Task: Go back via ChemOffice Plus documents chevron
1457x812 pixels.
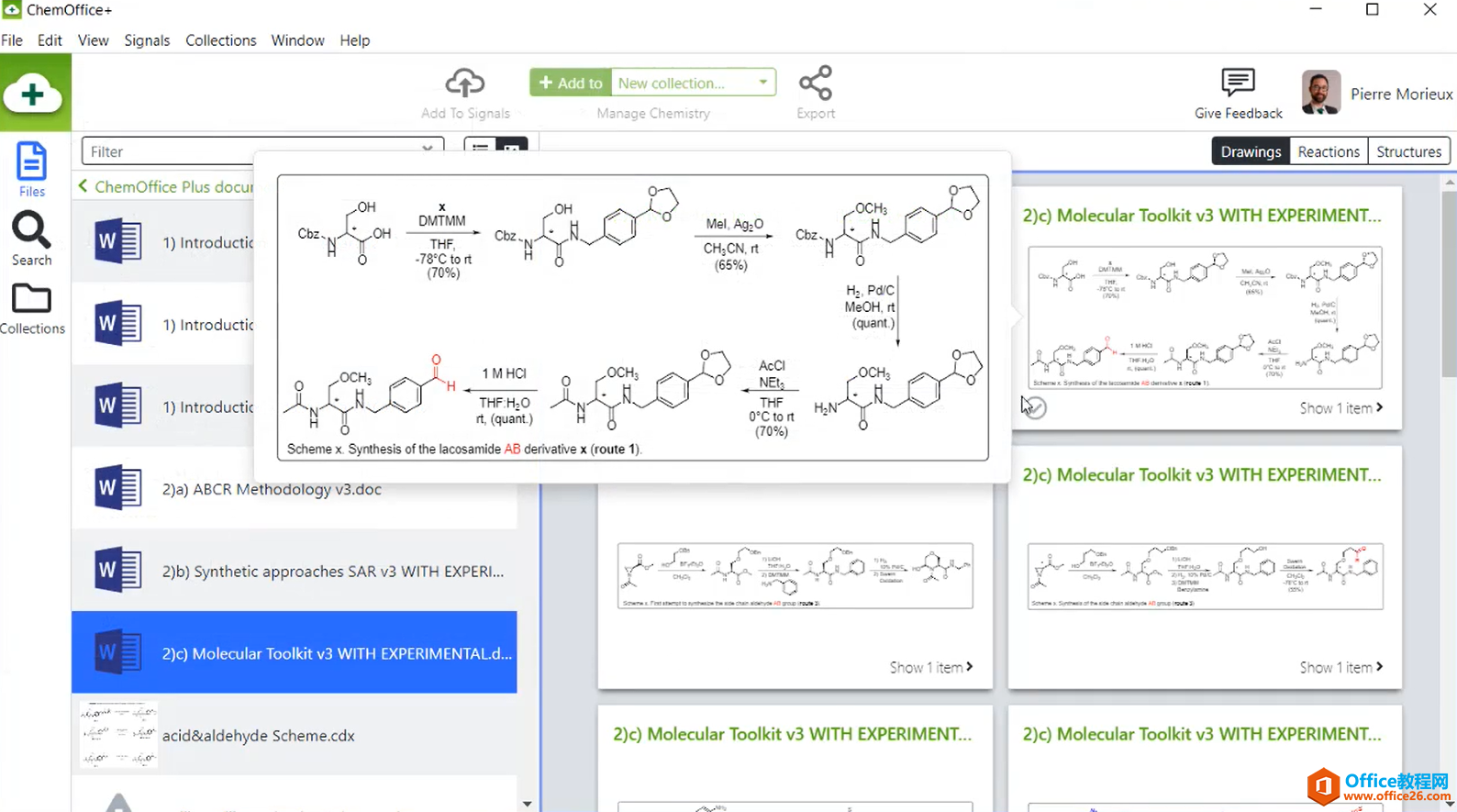Action: click(x=83, y=186)
